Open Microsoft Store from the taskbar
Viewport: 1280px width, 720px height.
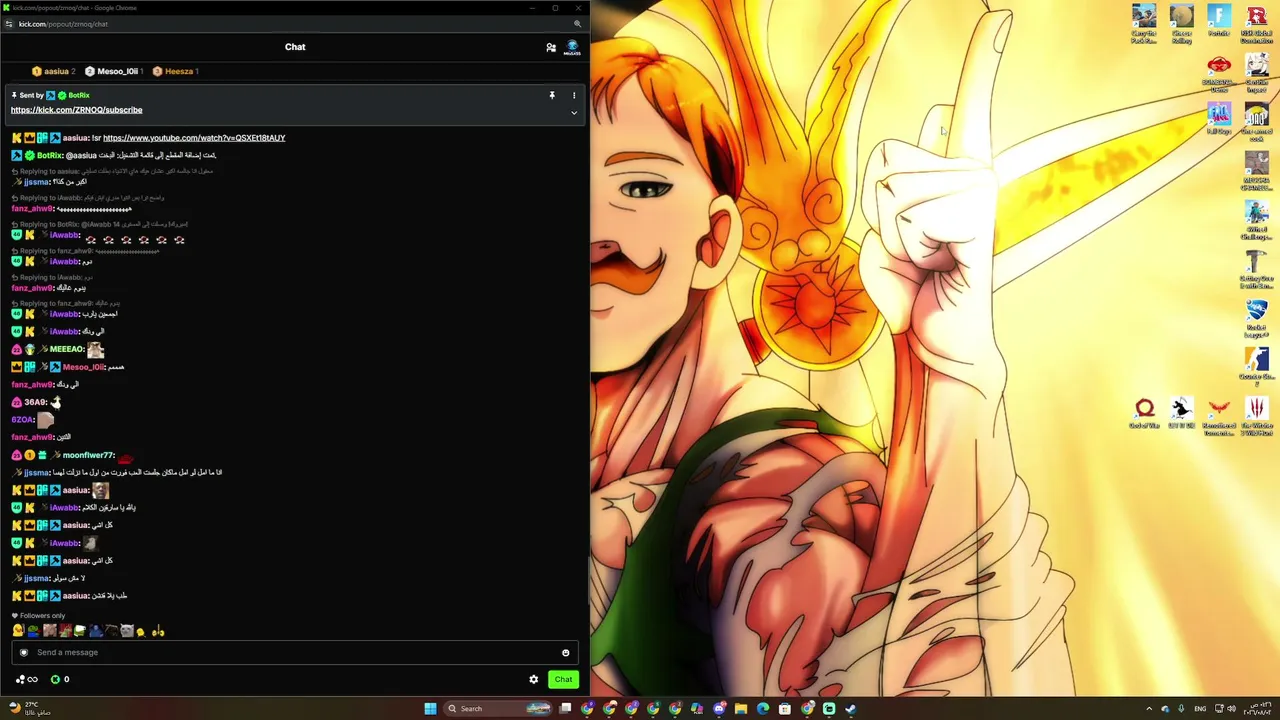coord(785,709)
